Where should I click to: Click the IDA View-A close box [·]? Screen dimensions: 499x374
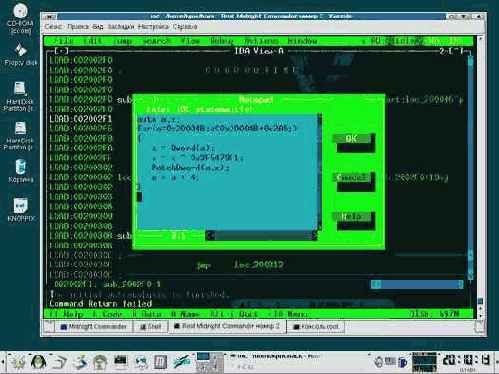point(62,51)
